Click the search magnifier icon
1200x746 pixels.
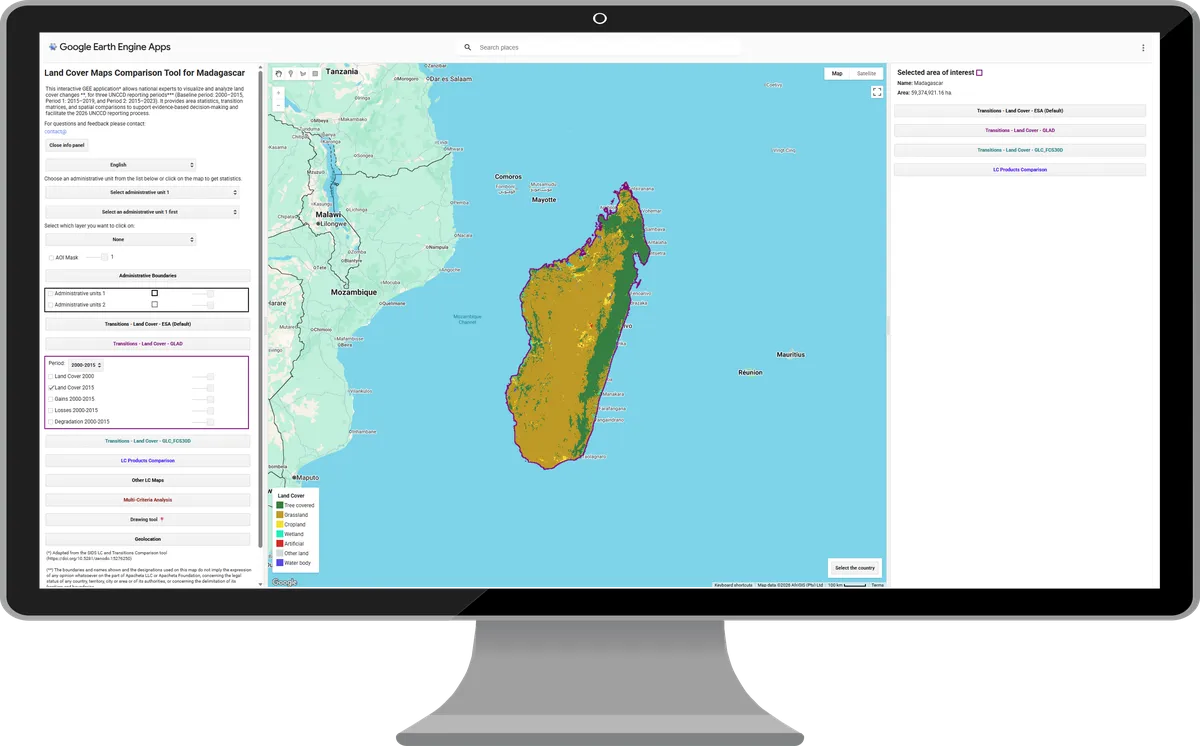(x=467, y=47)
